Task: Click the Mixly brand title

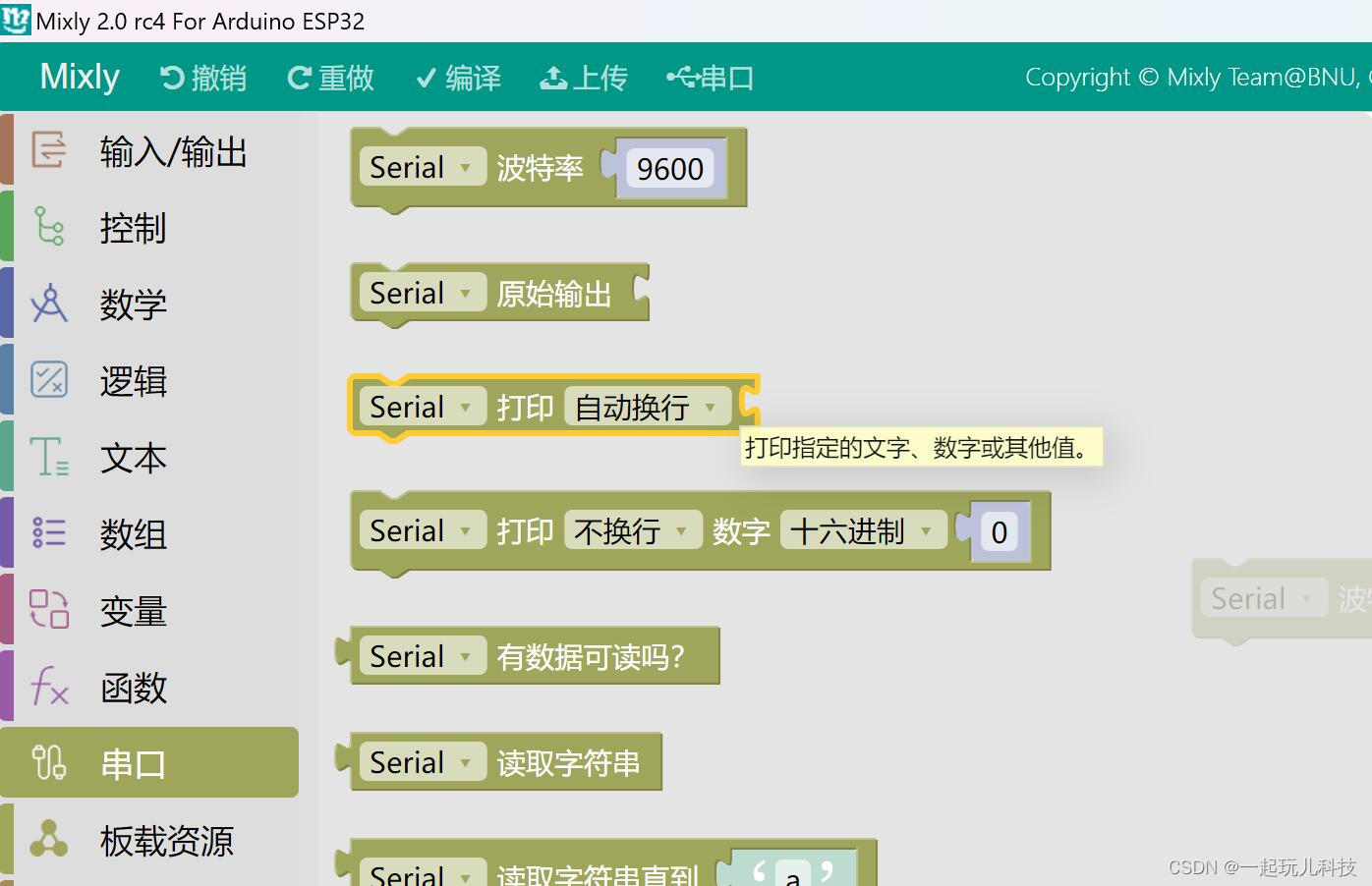Action: click(80, 77)
